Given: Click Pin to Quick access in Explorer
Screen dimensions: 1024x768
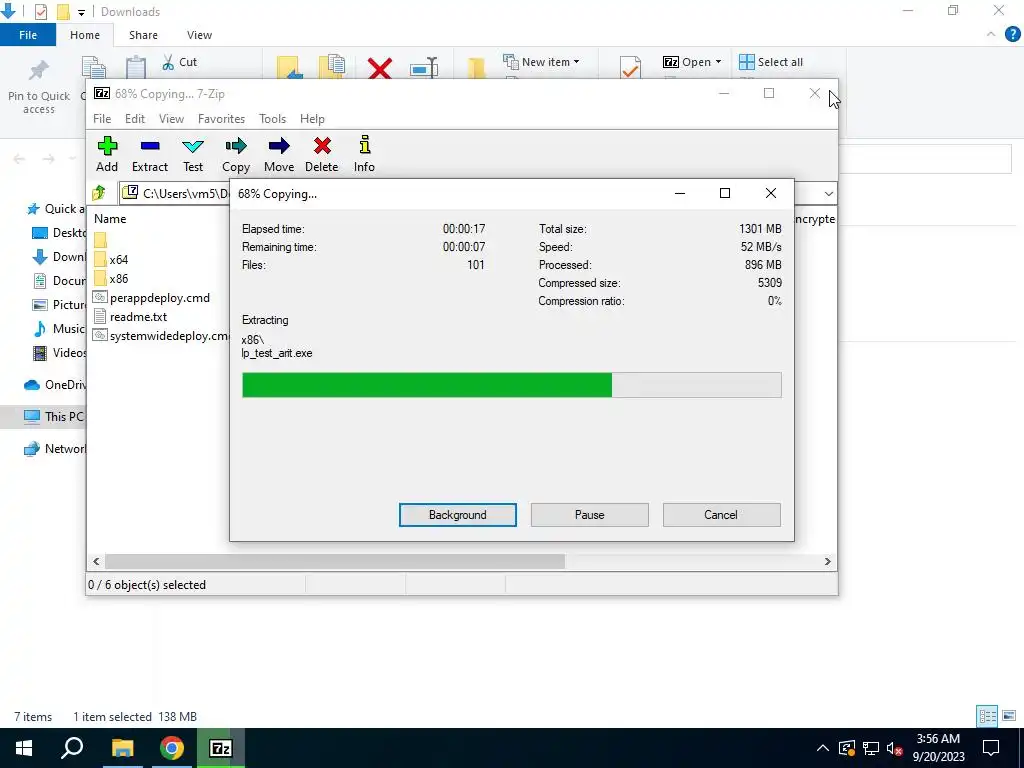Looking at the screenshot, I should [x=39, y=88].
